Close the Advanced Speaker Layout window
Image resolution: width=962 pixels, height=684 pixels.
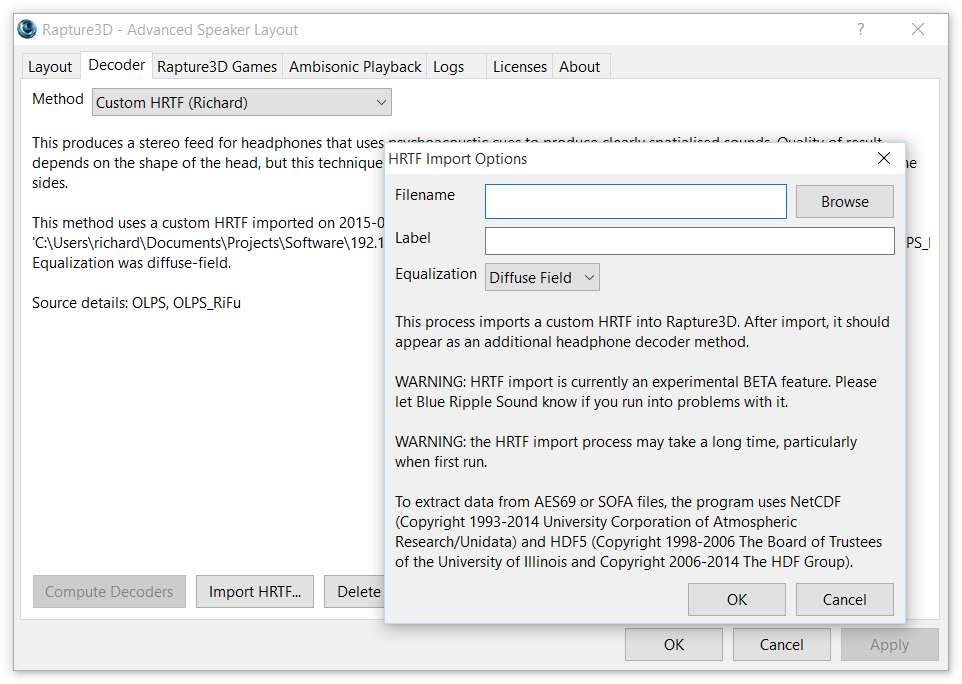pyautogui.click(x=918, y=29)
